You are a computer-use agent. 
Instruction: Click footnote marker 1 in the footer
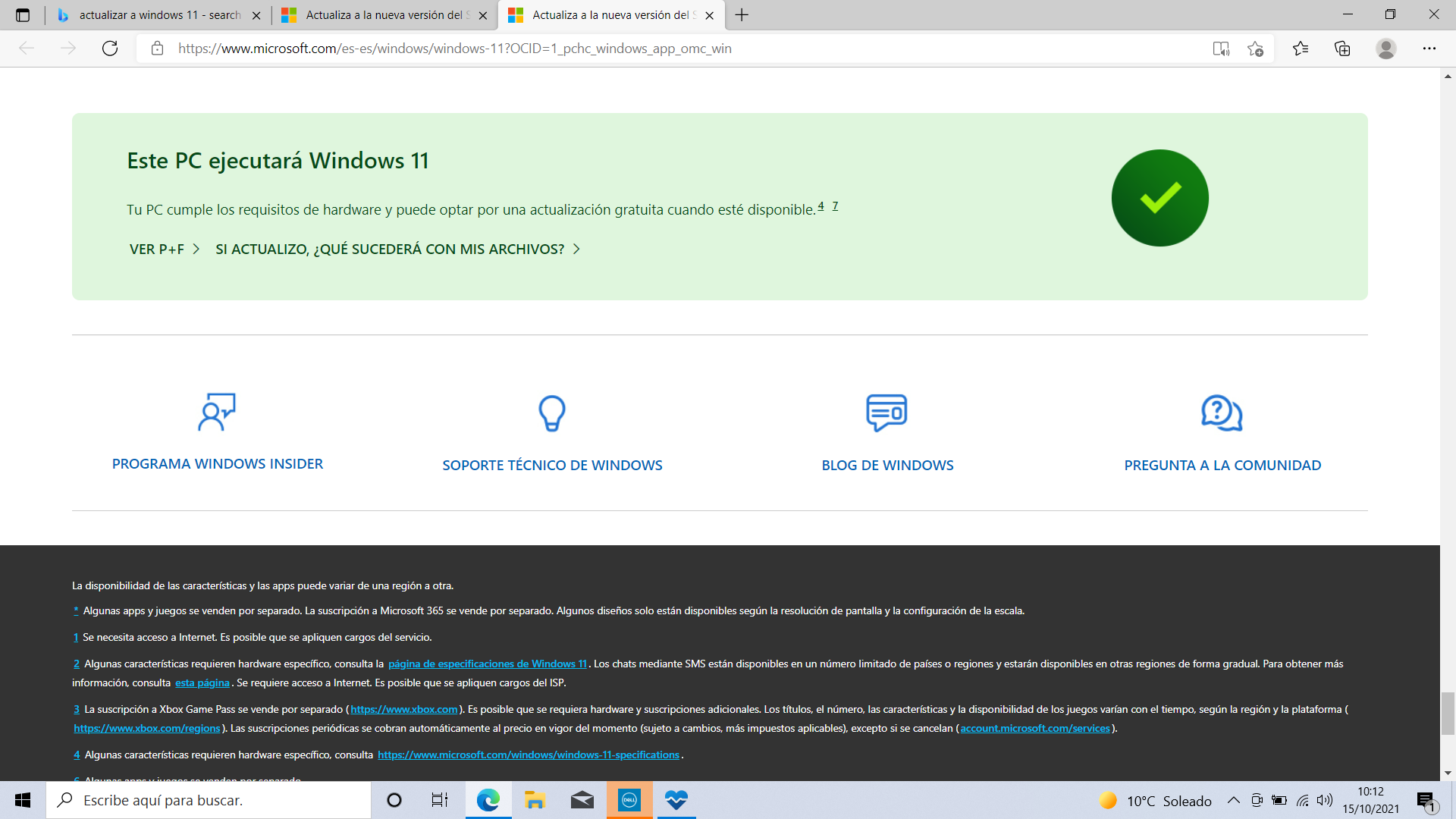(76, 637)
